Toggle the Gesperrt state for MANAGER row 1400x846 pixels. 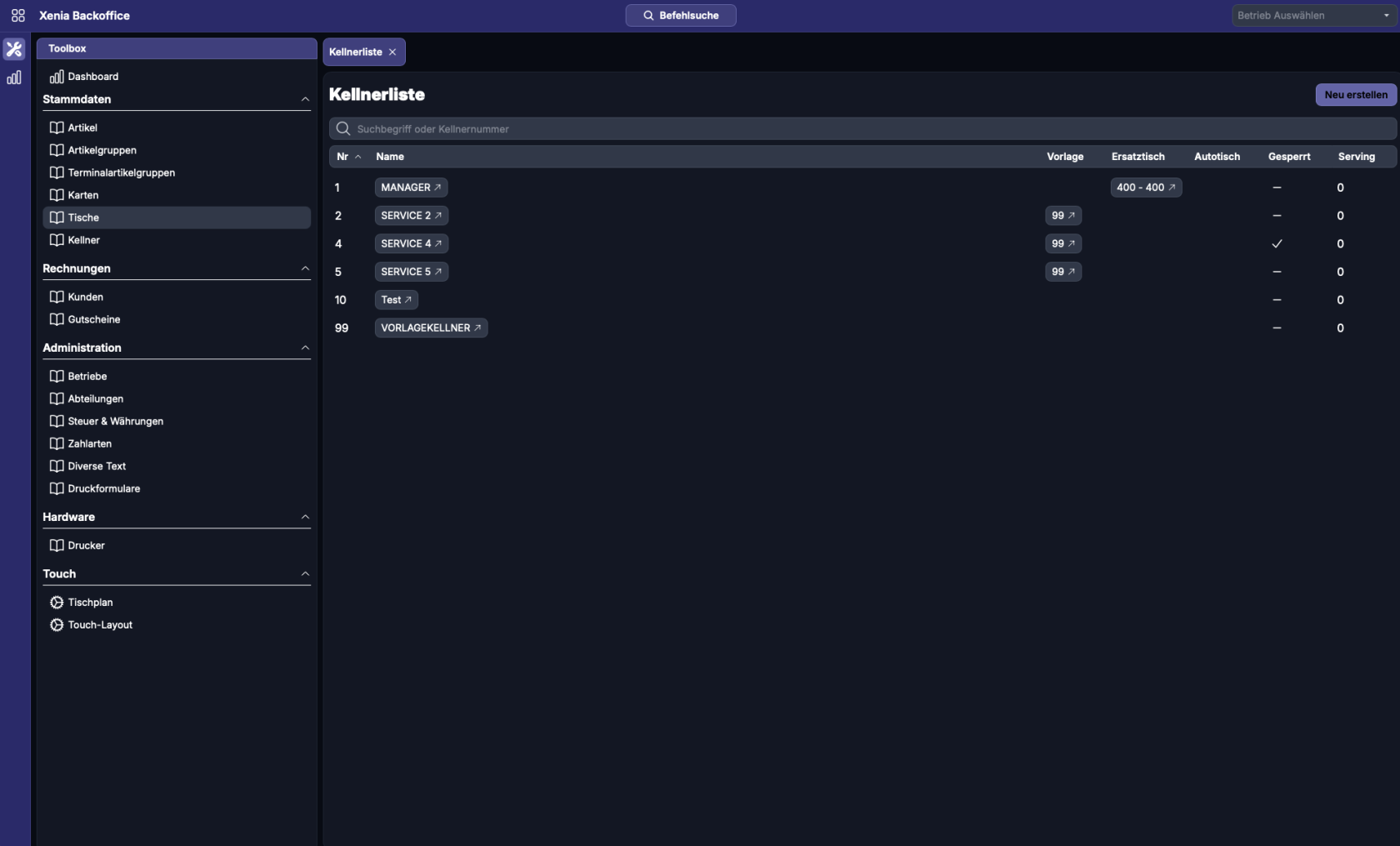point(1277,188)
